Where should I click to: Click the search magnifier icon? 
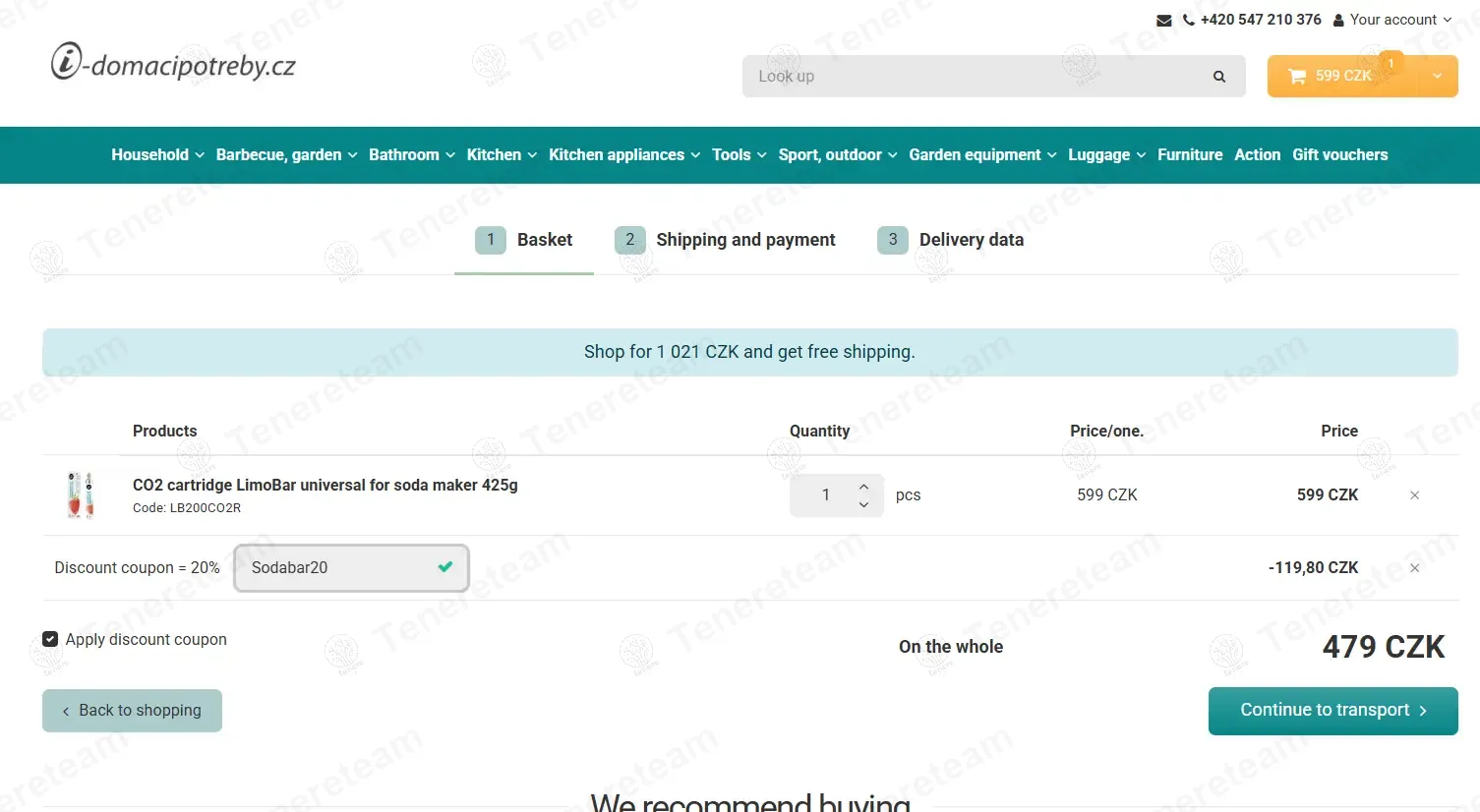pos(1219,77)
